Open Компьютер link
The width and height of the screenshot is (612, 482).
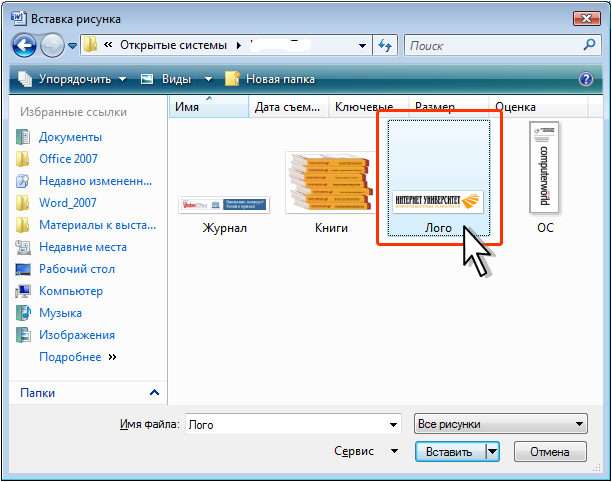(71, 291)
